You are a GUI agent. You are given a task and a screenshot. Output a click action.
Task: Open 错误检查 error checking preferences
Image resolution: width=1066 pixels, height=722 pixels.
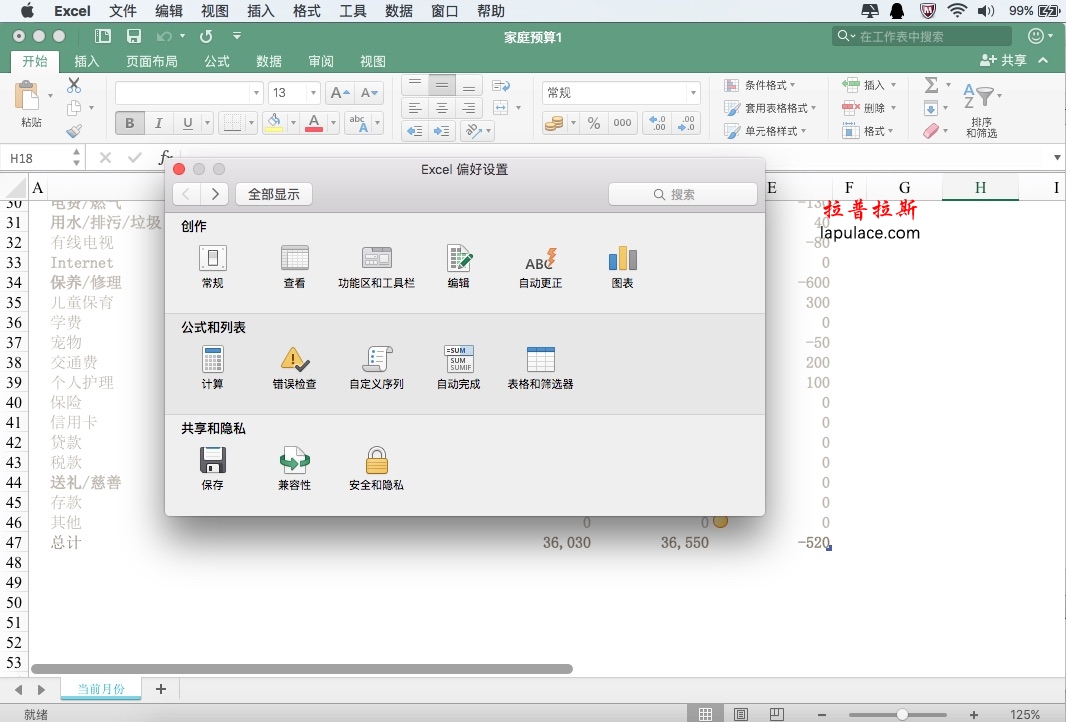(x=294, y=367)
